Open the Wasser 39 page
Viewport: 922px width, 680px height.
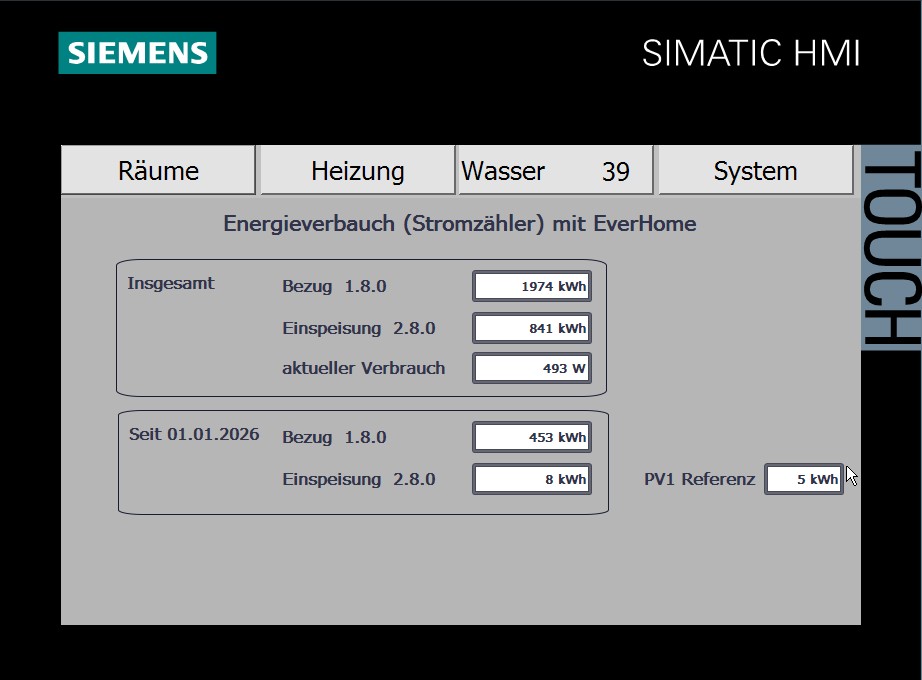click(x=555, y=171)
